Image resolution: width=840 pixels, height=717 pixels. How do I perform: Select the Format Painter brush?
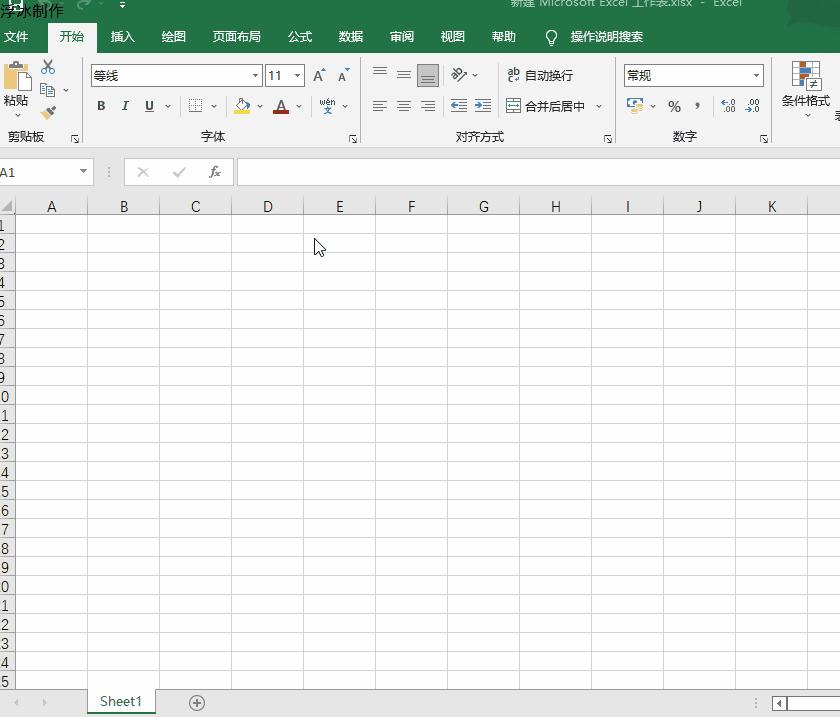click(48, 113)
